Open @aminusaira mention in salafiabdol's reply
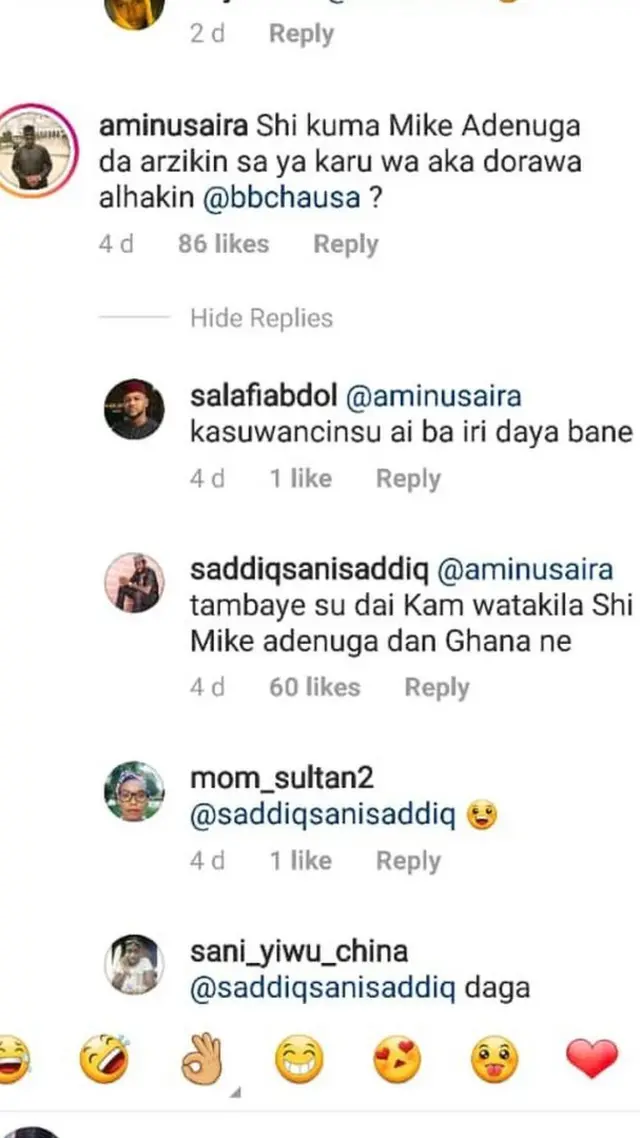Screen dimensions: 640x1138 (433, 397)
